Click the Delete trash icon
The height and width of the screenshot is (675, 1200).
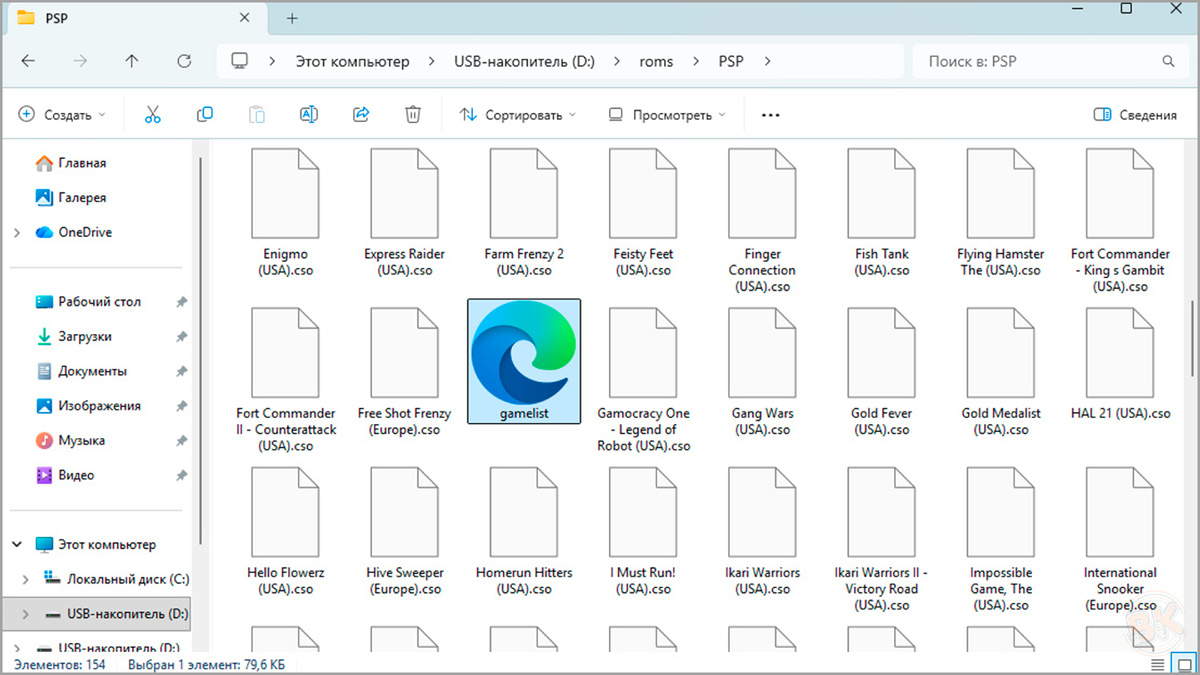point(413,115)
